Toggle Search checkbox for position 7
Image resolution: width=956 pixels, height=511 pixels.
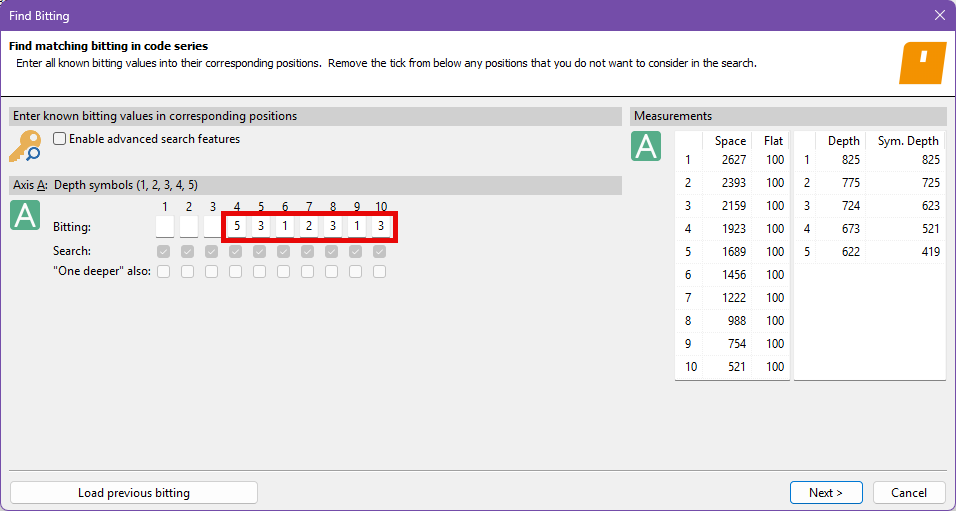(x=308, y=251)
